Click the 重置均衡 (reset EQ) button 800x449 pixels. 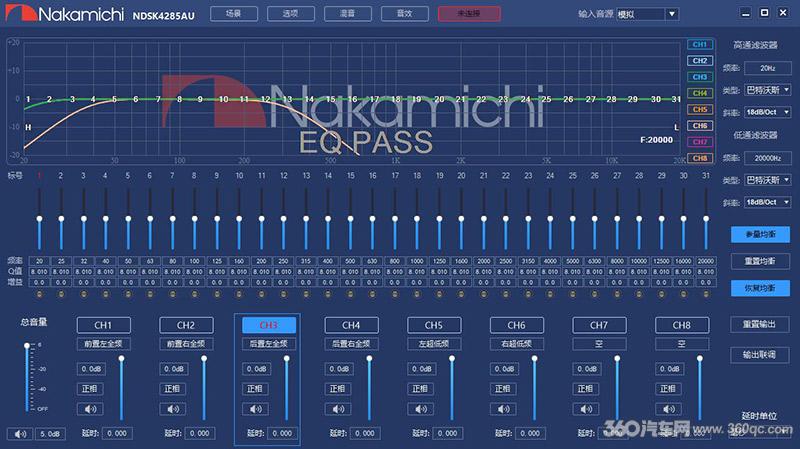coord(760,261)
